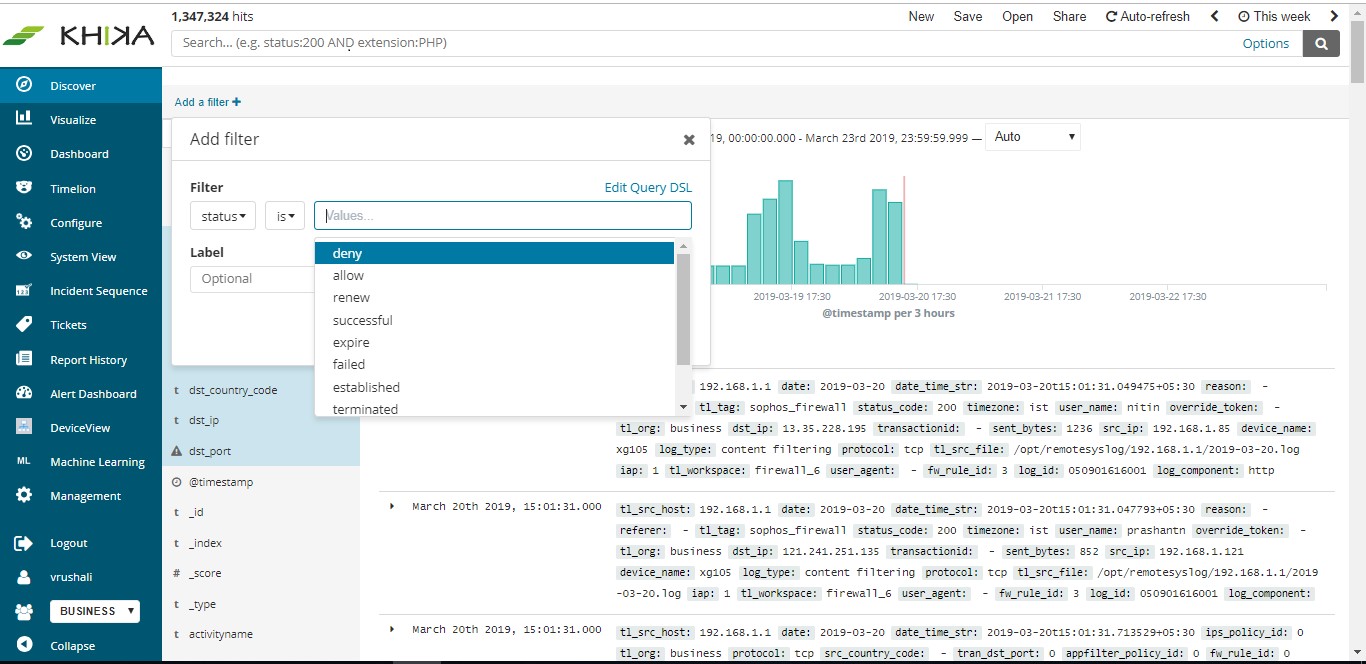
Task: Go to next time range arrow
Action: click(1334, 16)
